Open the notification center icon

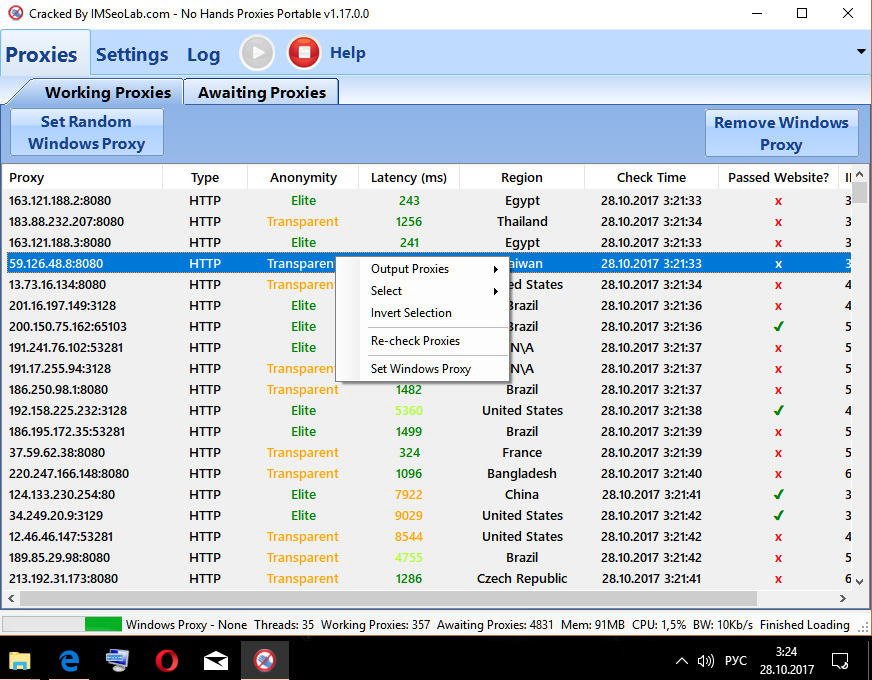coord(841,661)
